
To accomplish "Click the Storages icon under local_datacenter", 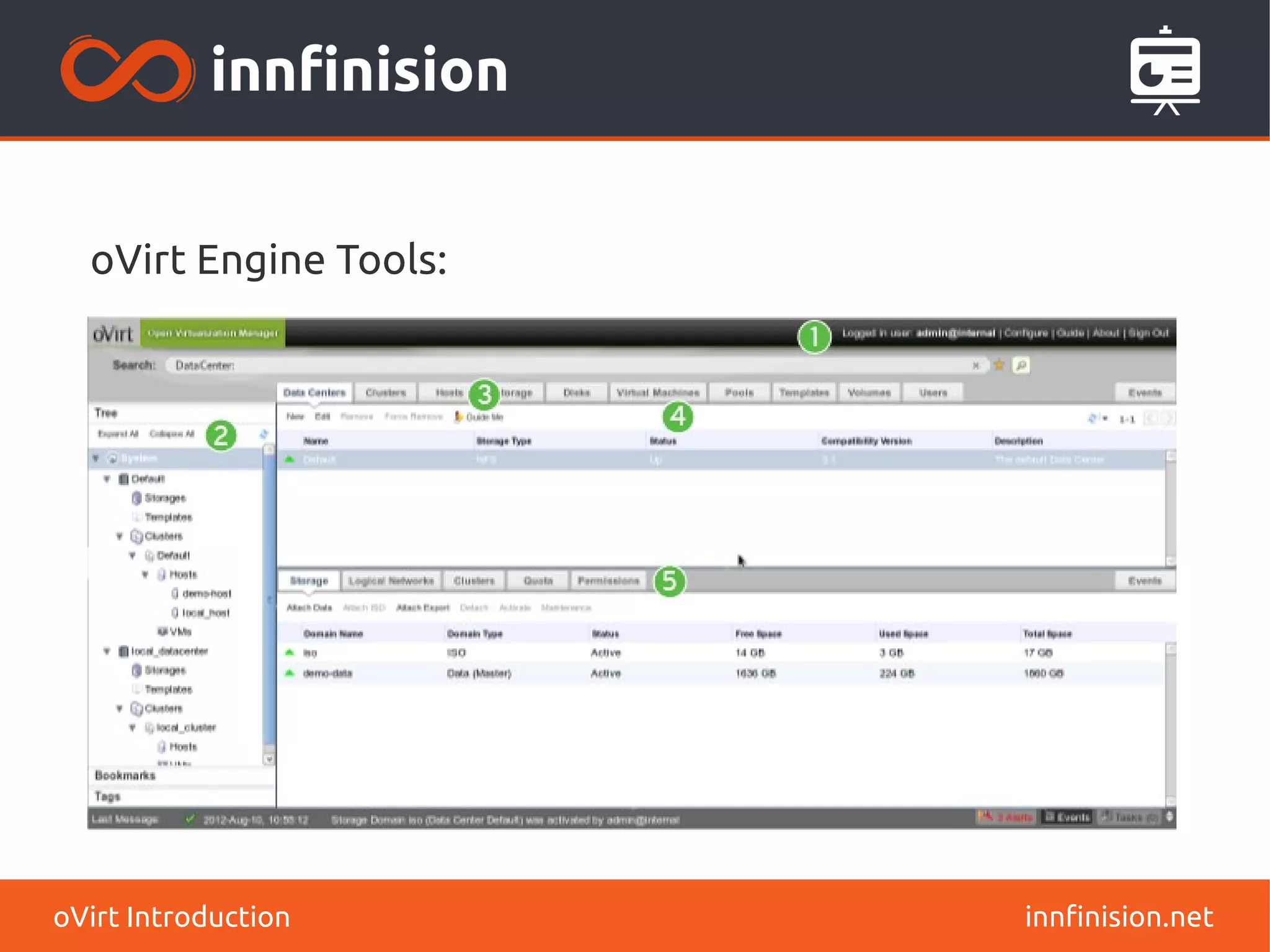I will pos(136,670).
